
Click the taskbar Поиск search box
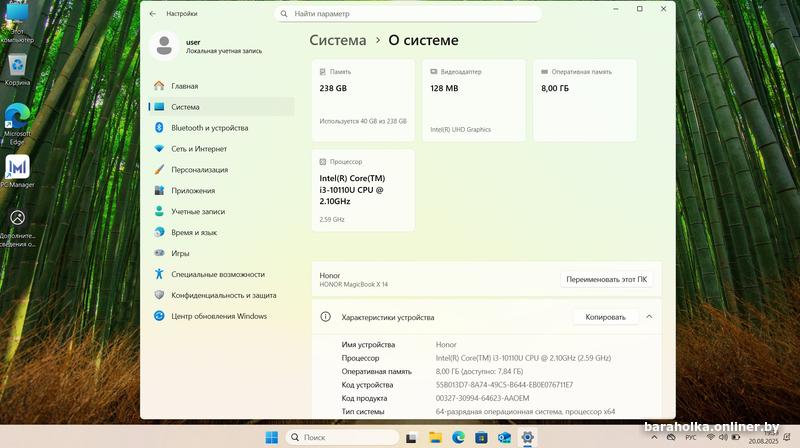click(x=342, y=437)
